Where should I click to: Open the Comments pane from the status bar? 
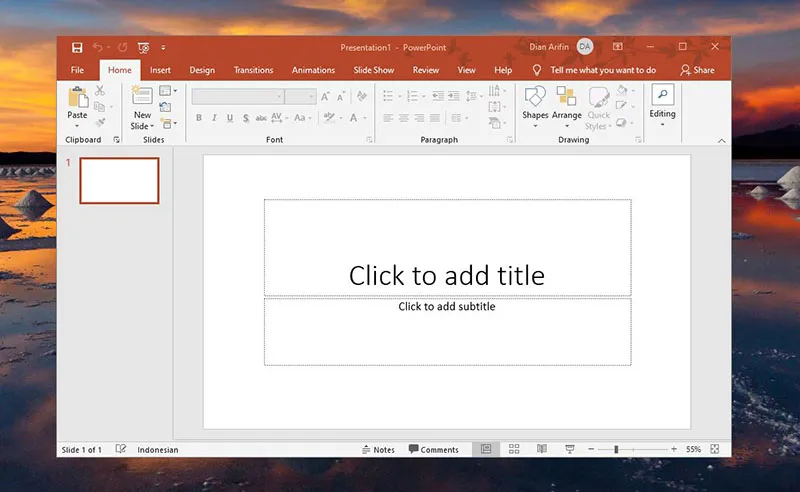(x=433, y=450)
